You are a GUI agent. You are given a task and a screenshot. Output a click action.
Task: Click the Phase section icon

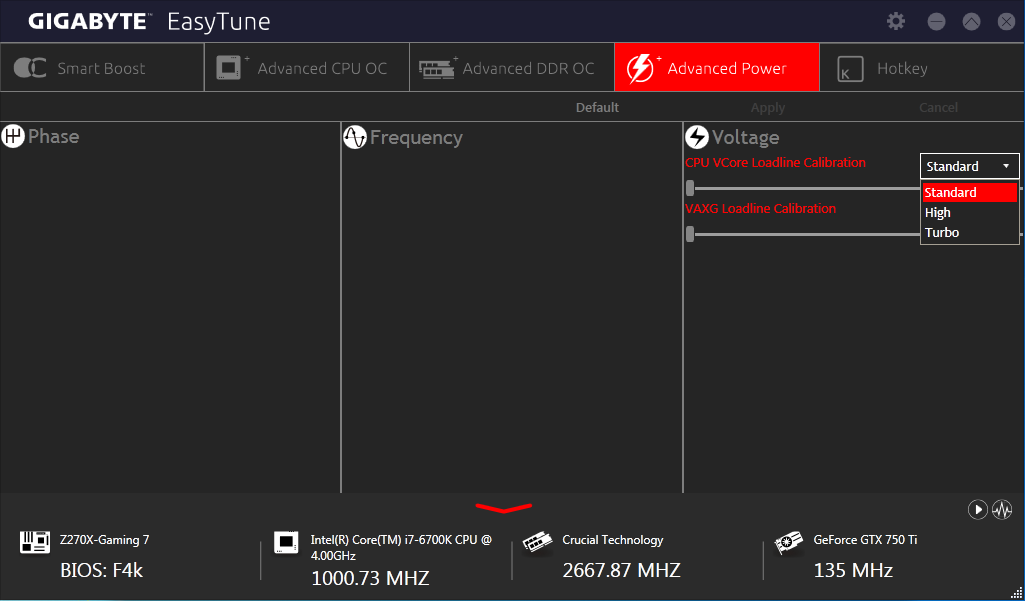click(12, 136)
